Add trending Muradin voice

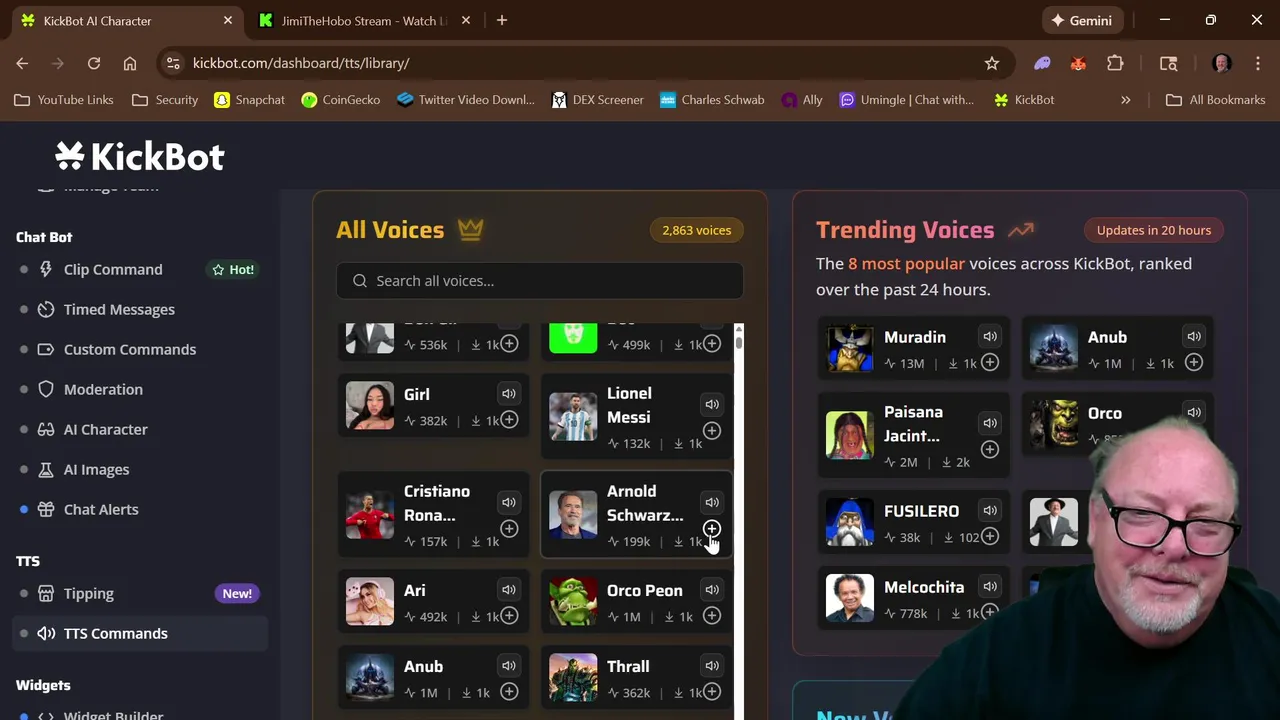[x=990, y=363]
